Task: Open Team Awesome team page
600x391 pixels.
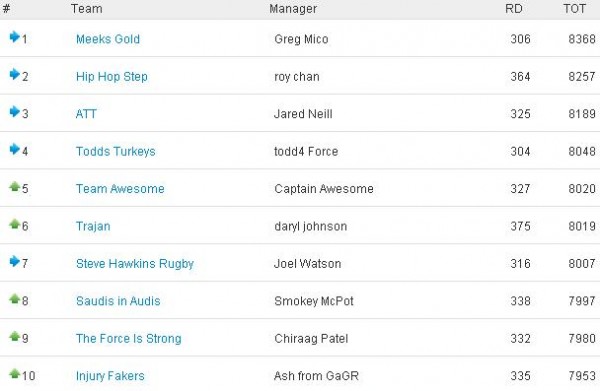Action: coord(120,189)
